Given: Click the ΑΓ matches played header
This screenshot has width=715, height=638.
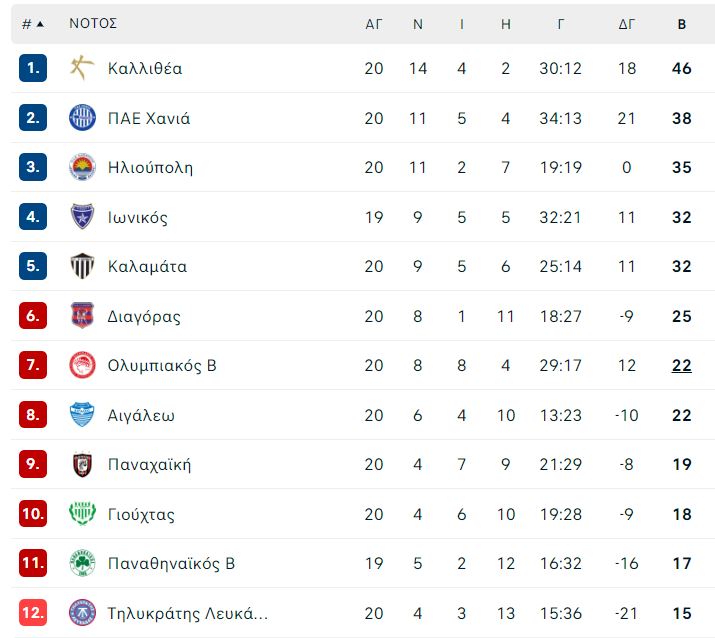Looking at the screenshot, I should (373, 24).
